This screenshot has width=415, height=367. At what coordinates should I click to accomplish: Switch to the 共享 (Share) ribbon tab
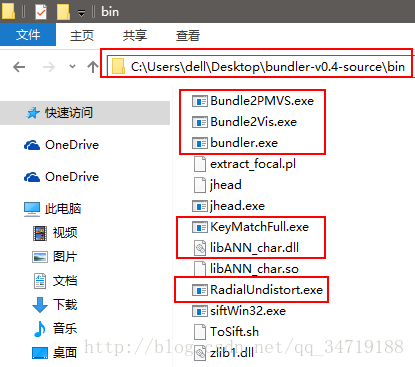pyautogui.click(x=135, y=35)
